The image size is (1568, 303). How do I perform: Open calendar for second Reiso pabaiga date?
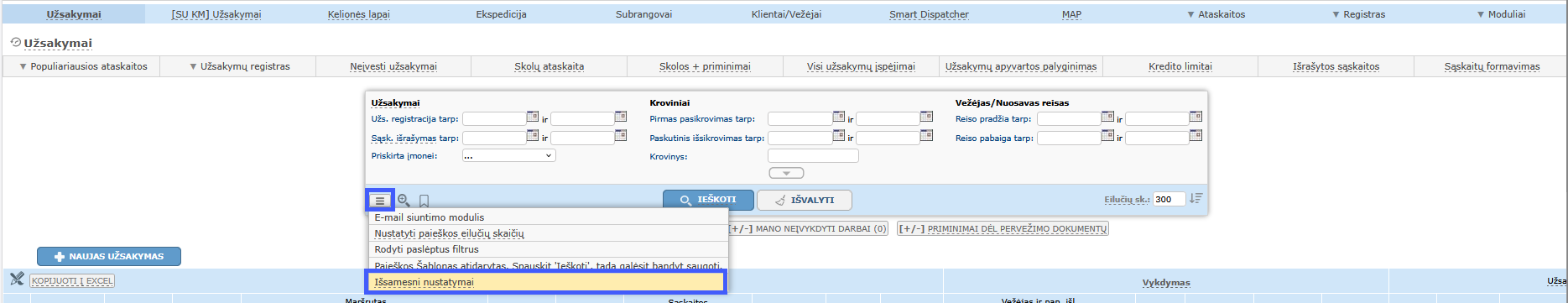[x=1196, y=136]
